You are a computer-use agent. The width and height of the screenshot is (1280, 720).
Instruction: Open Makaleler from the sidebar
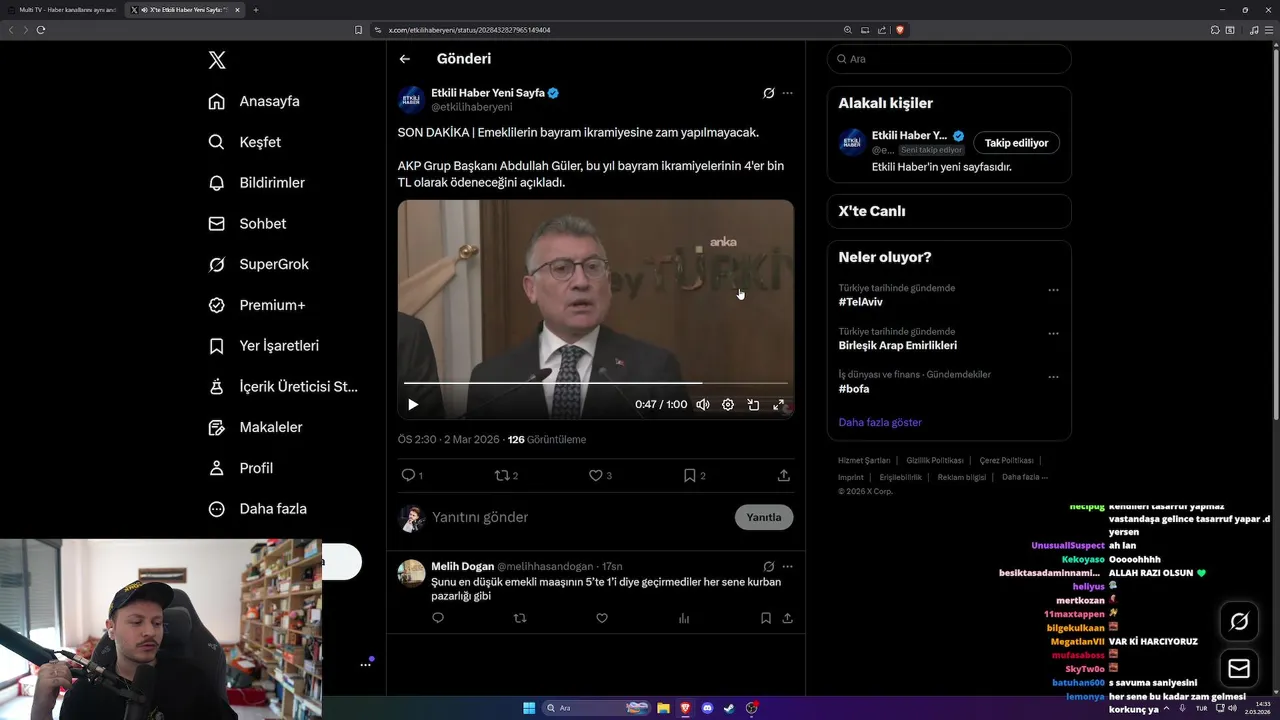click(x=255, y=427)
